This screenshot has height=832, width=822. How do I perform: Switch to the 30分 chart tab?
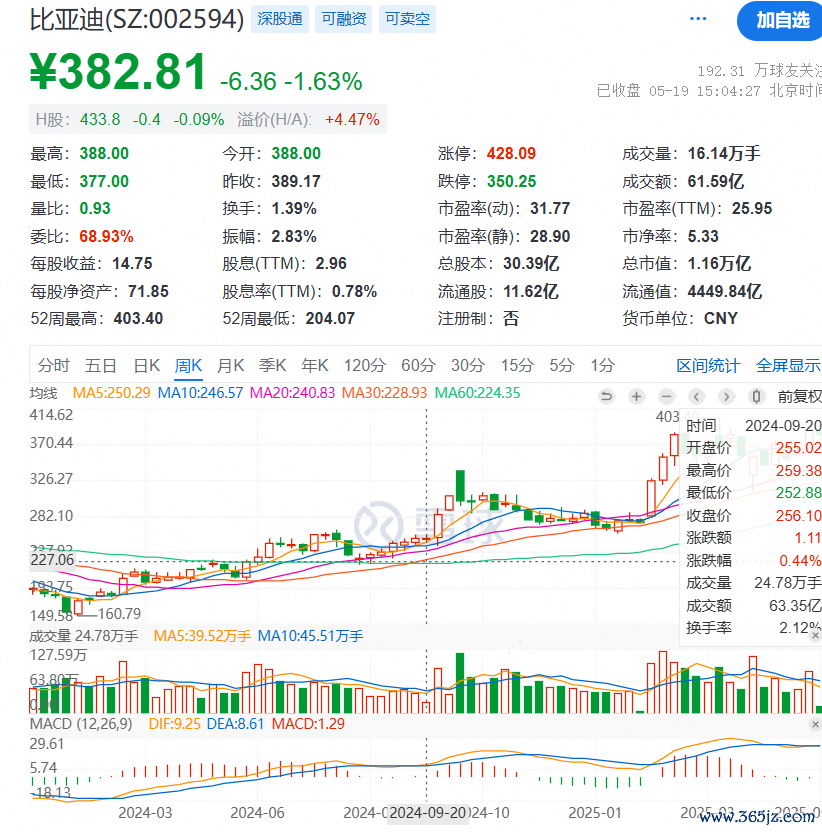pos(468,365)
